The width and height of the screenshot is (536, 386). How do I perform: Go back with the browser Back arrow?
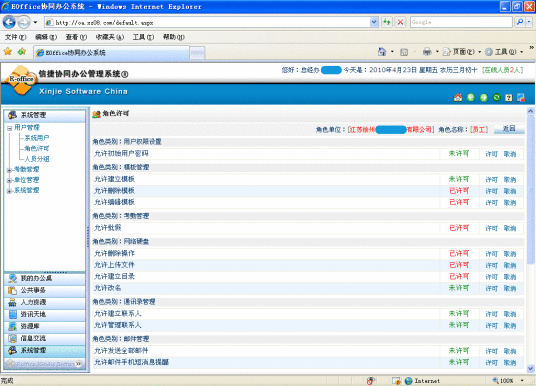(9, 23)
